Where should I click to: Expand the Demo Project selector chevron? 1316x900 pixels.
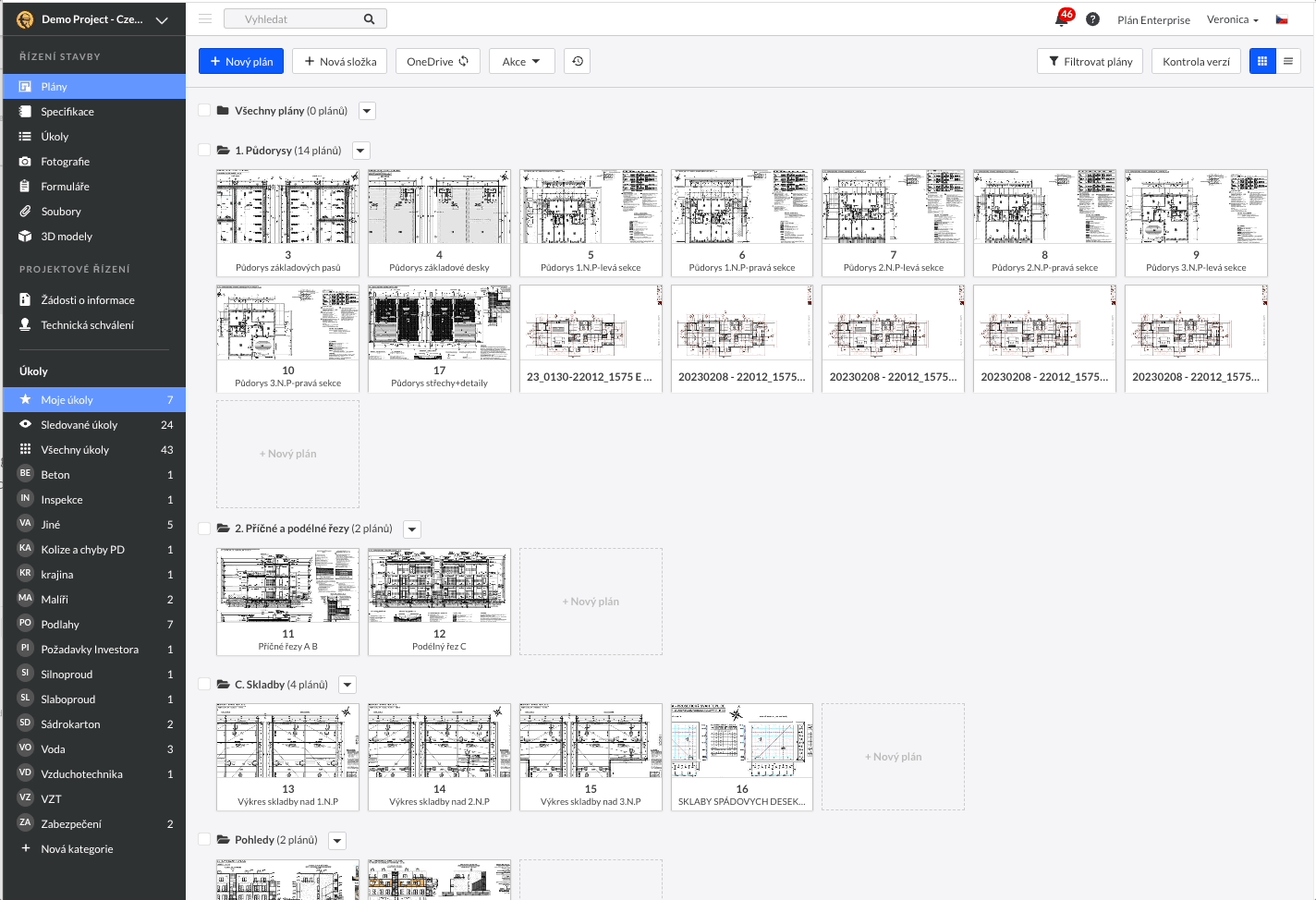tap(162, 19)
